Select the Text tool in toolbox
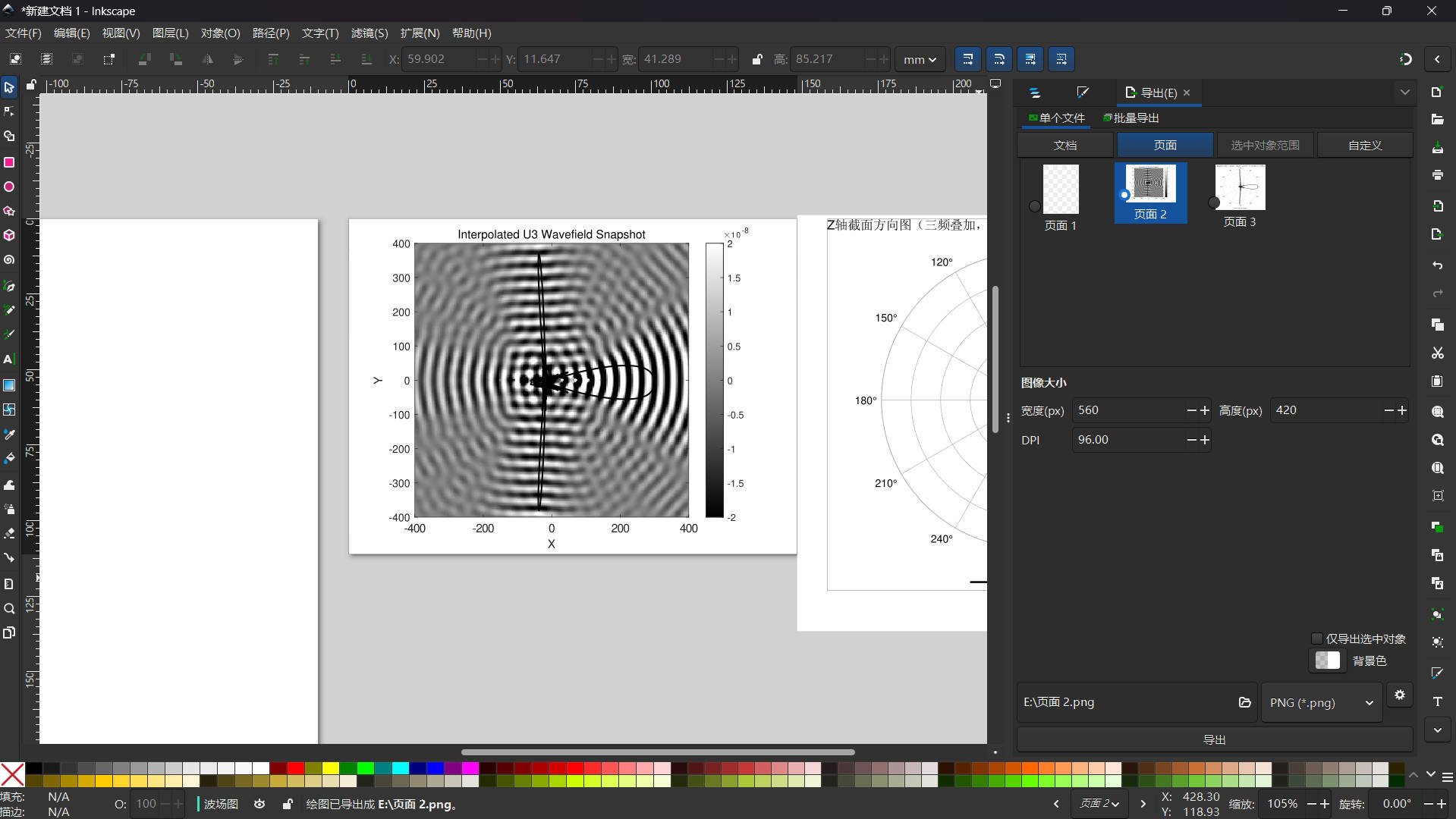Screen dimensions: 1456x819 [x=9, y=359]
